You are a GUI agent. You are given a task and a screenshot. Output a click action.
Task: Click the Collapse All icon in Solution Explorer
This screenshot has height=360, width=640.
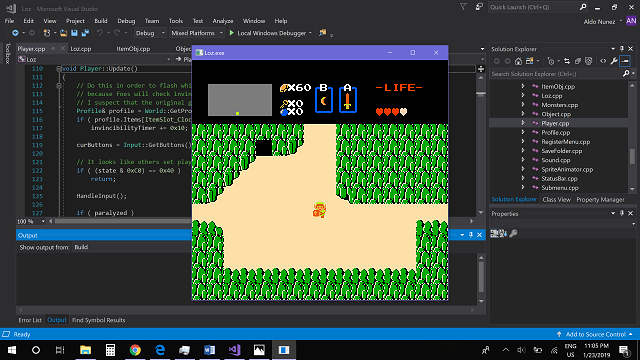click(x=578, y=61)
